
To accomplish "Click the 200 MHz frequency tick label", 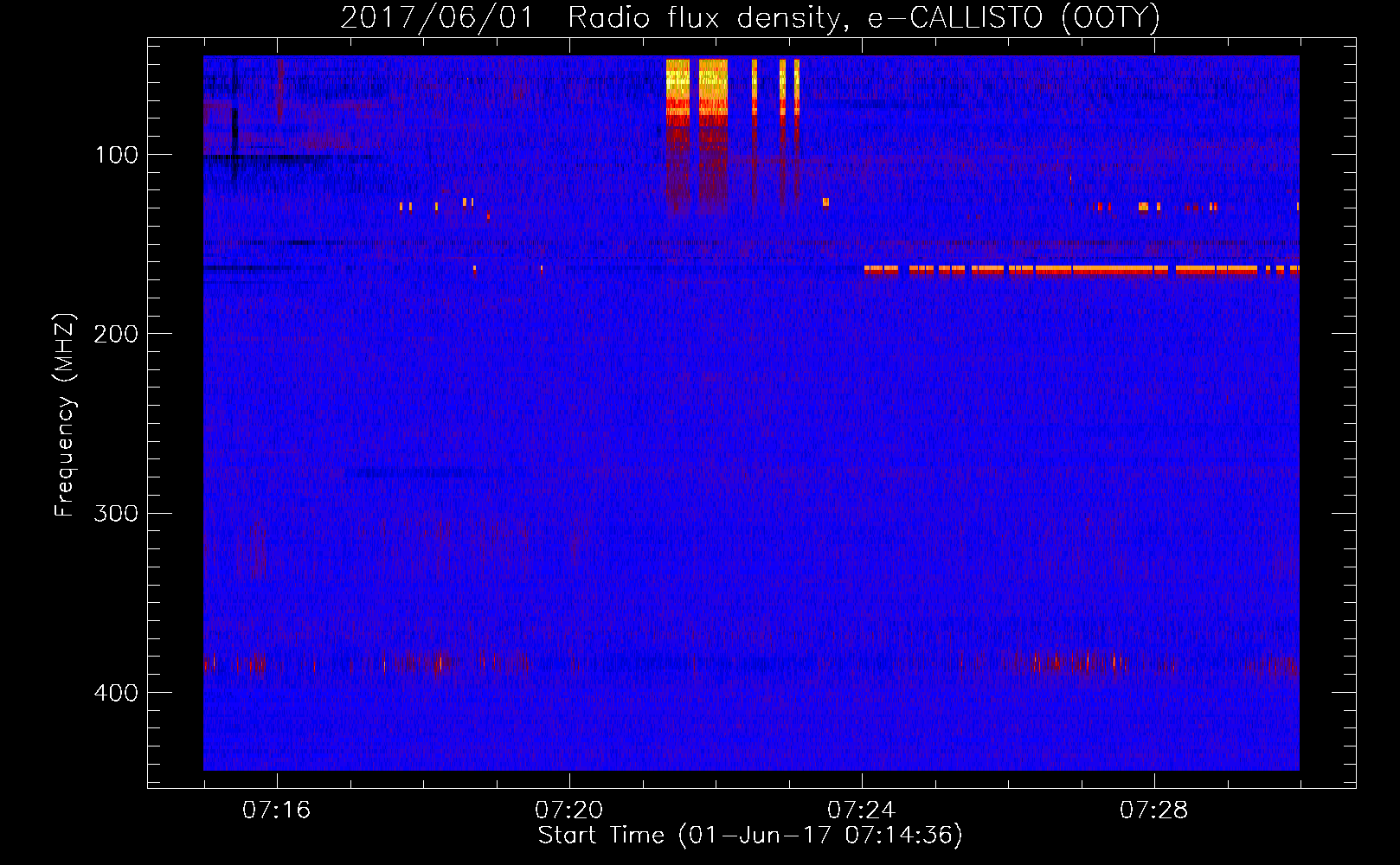I will pos(116,334).
